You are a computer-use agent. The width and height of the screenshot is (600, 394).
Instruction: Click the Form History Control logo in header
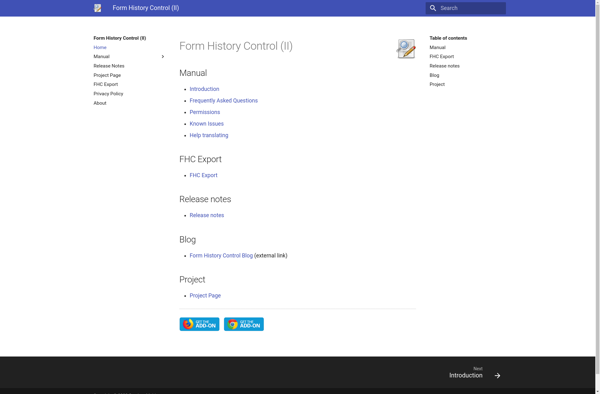pos(98,8)
